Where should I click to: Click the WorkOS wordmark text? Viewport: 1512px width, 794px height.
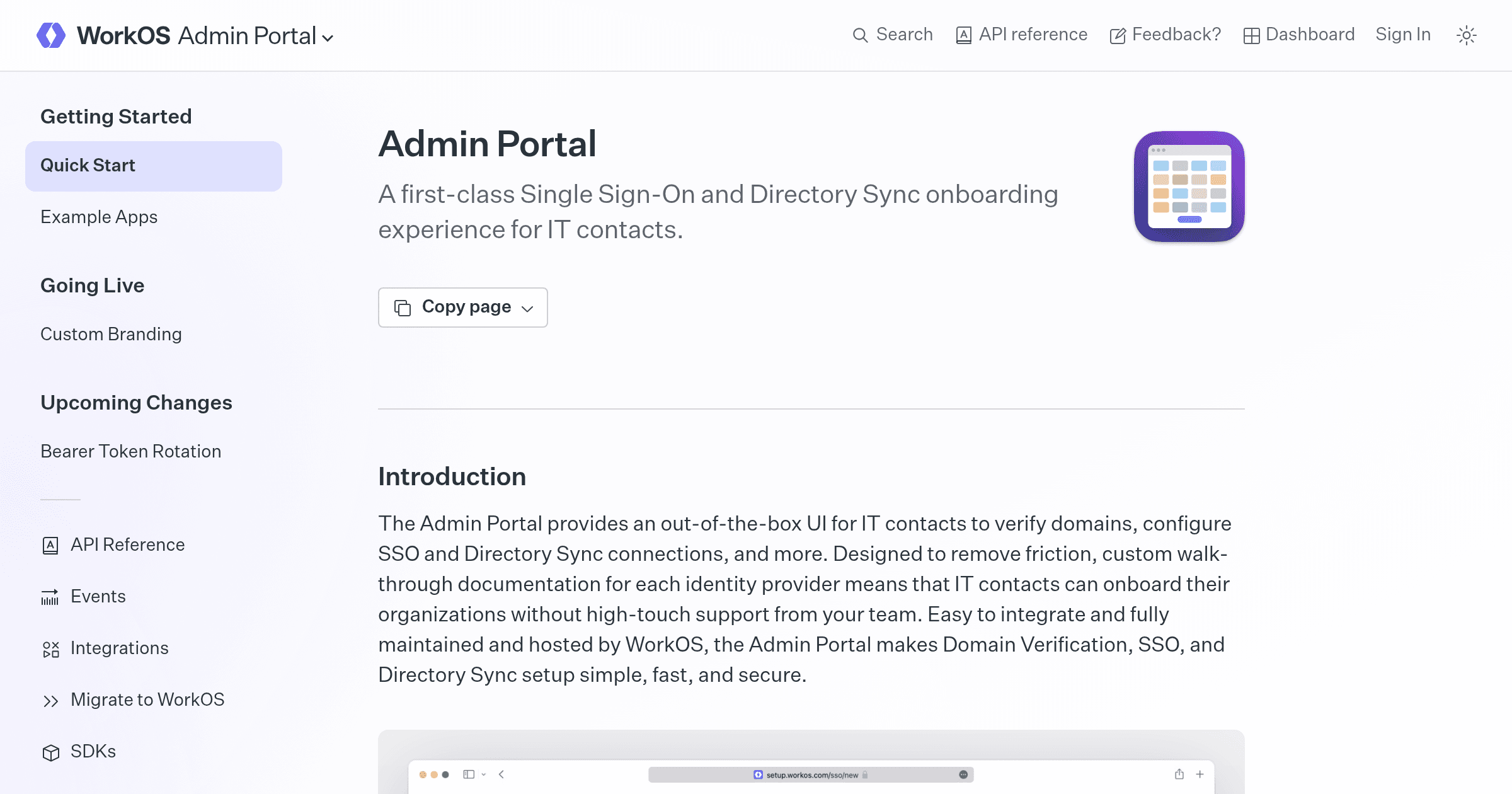point(123,35)
